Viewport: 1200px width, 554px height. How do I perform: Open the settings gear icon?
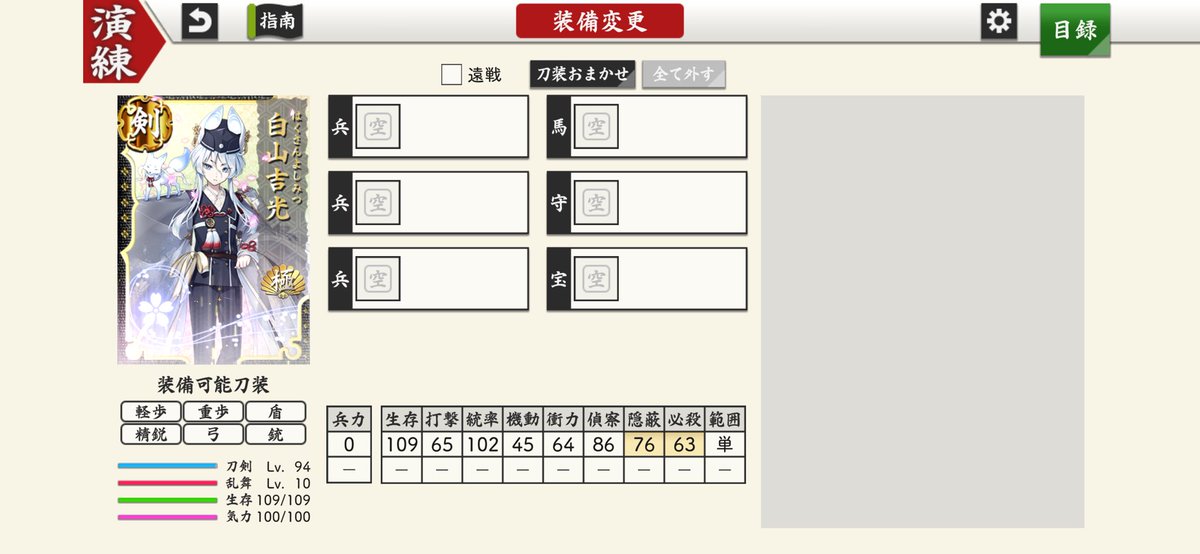tap(999, 21)
